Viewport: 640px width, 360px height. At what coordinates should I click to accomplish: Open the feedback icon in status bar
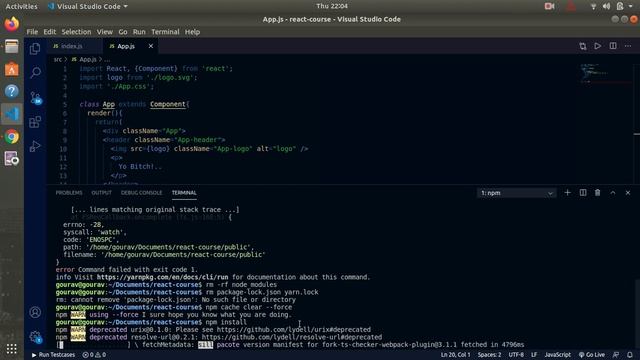[616, 355]
